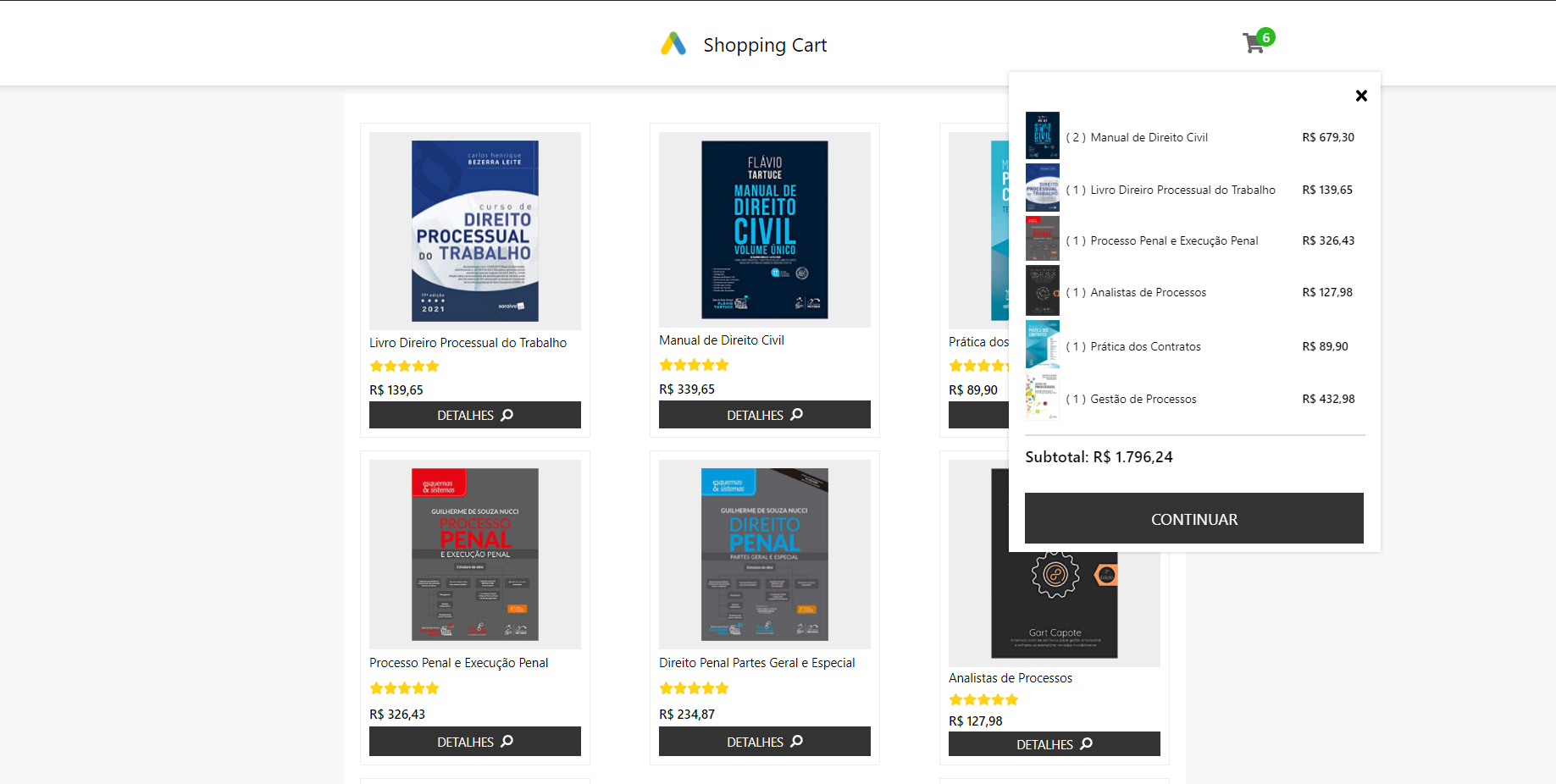The image size is (1556, 784).
Task: Click Prática dos Contratos thumbnail in cart
Action: tap(1043, 345)
